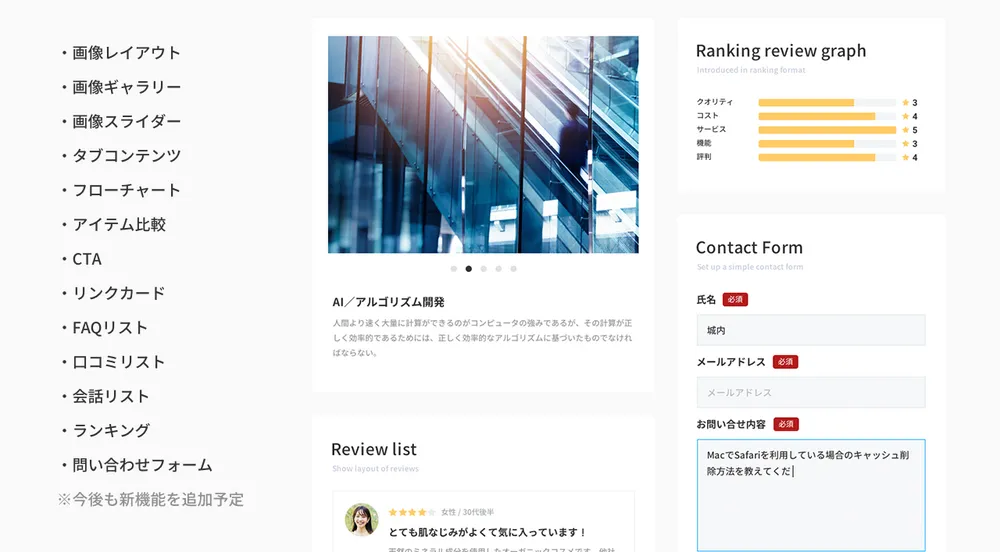
Task: Click the コスト rating bar
Action: point(827,116)
